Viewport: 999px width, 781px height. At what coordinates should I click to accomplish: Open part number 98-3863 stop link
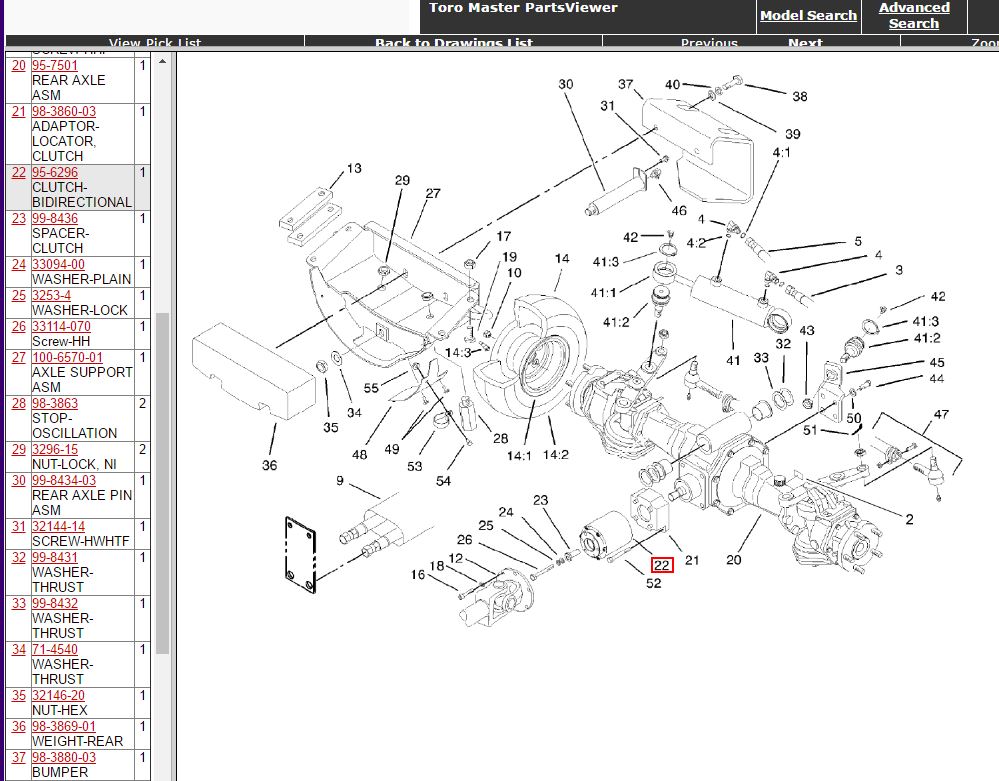pos(55,404)
